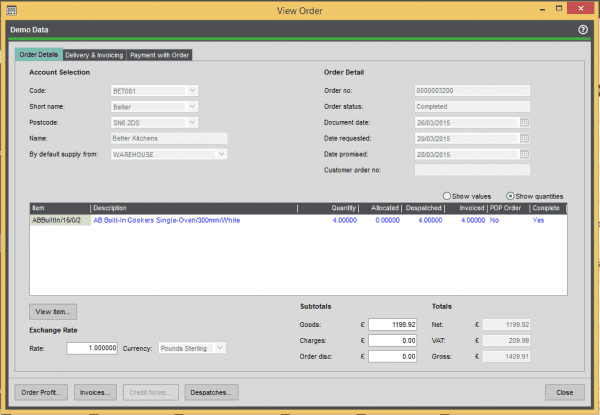600x415 pixels.
Task: Open the help question mark icon
Action: 582,29
